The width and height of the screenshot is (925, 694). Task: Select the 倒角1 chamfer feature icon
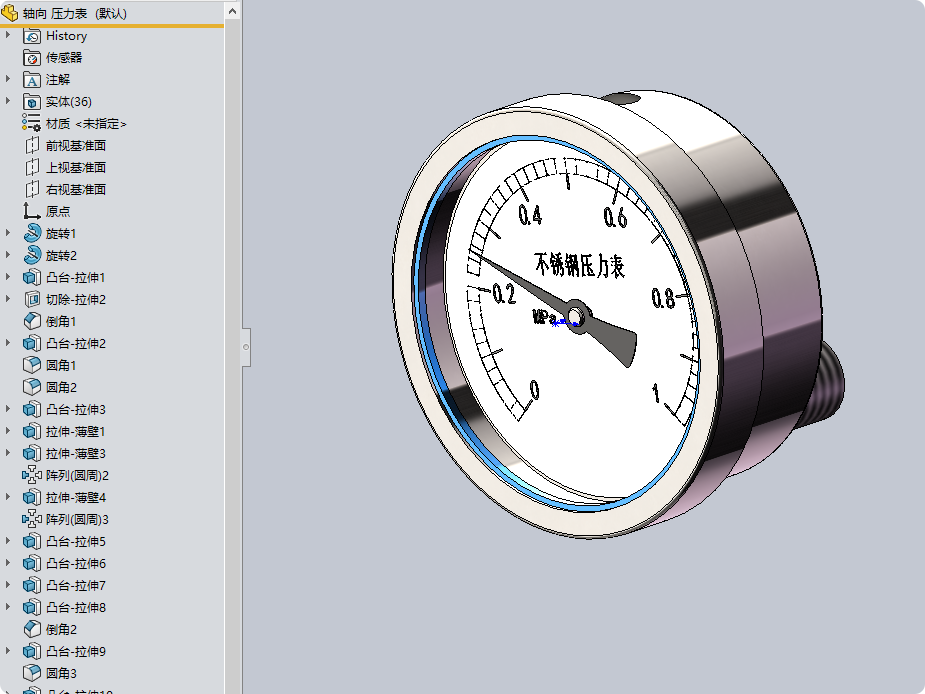[x=32, y=322]
